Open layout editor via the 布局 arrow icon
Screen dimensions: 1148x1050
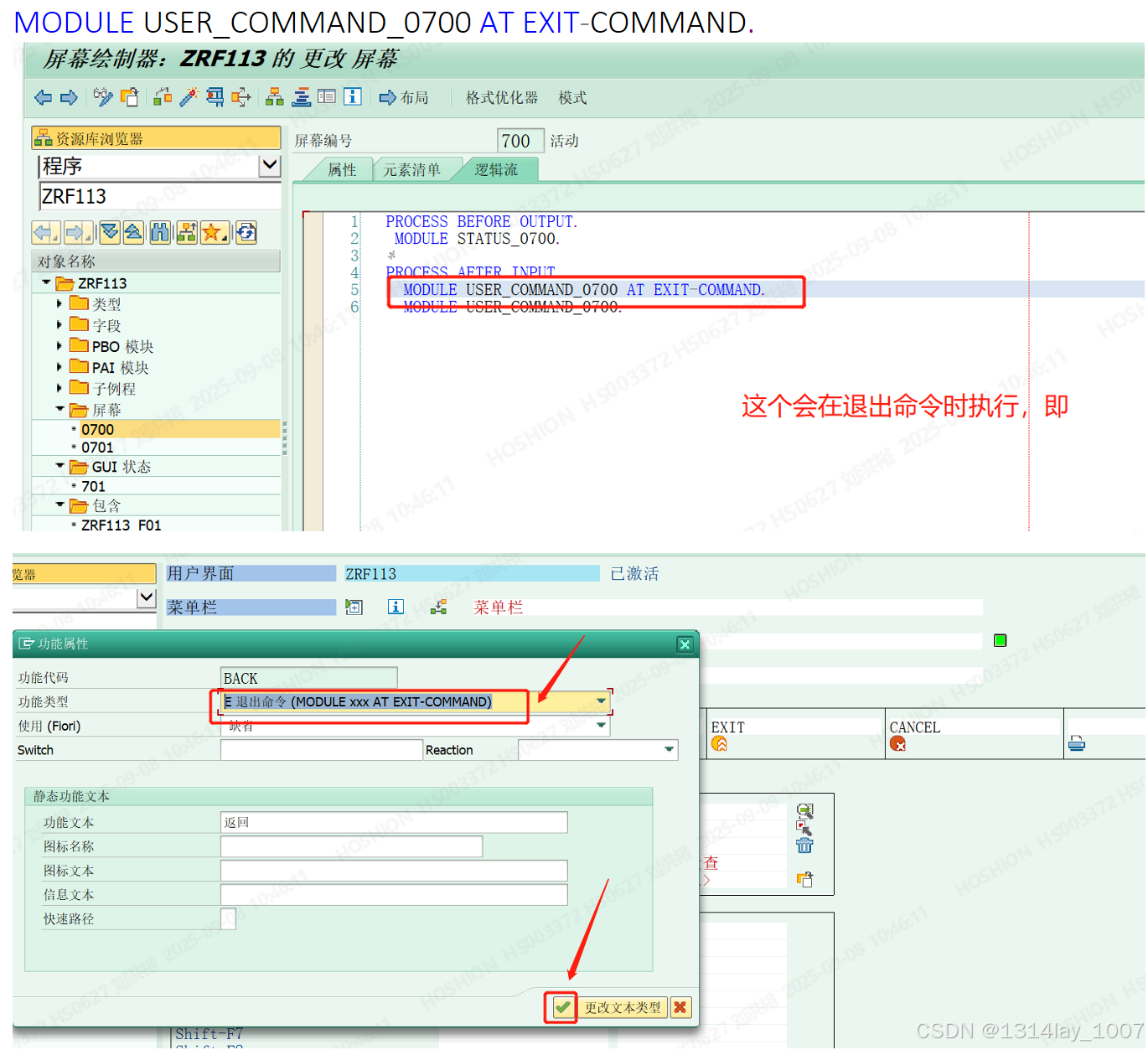point(386,96)
